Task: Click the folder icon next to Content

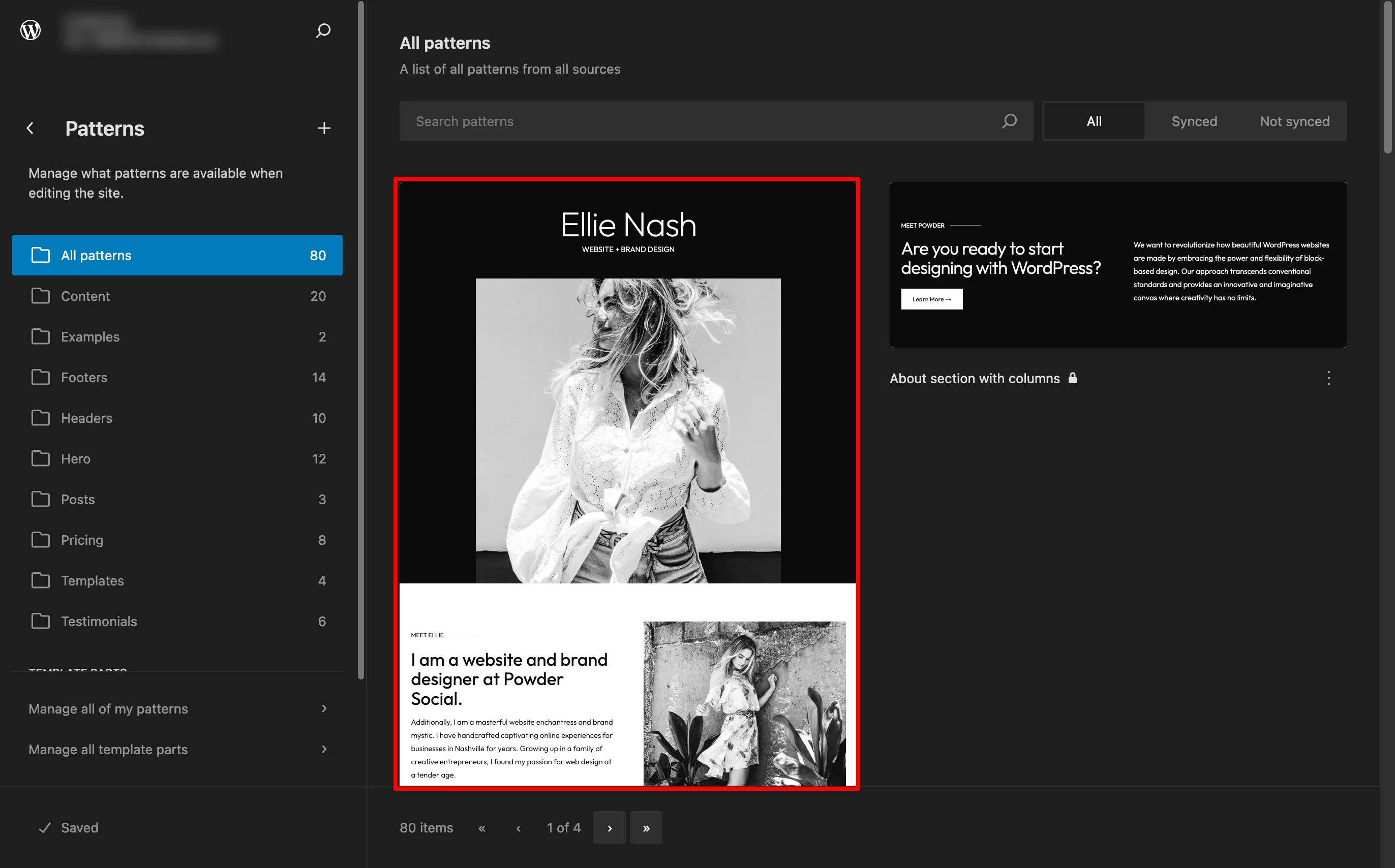Action: click(40, 296)
